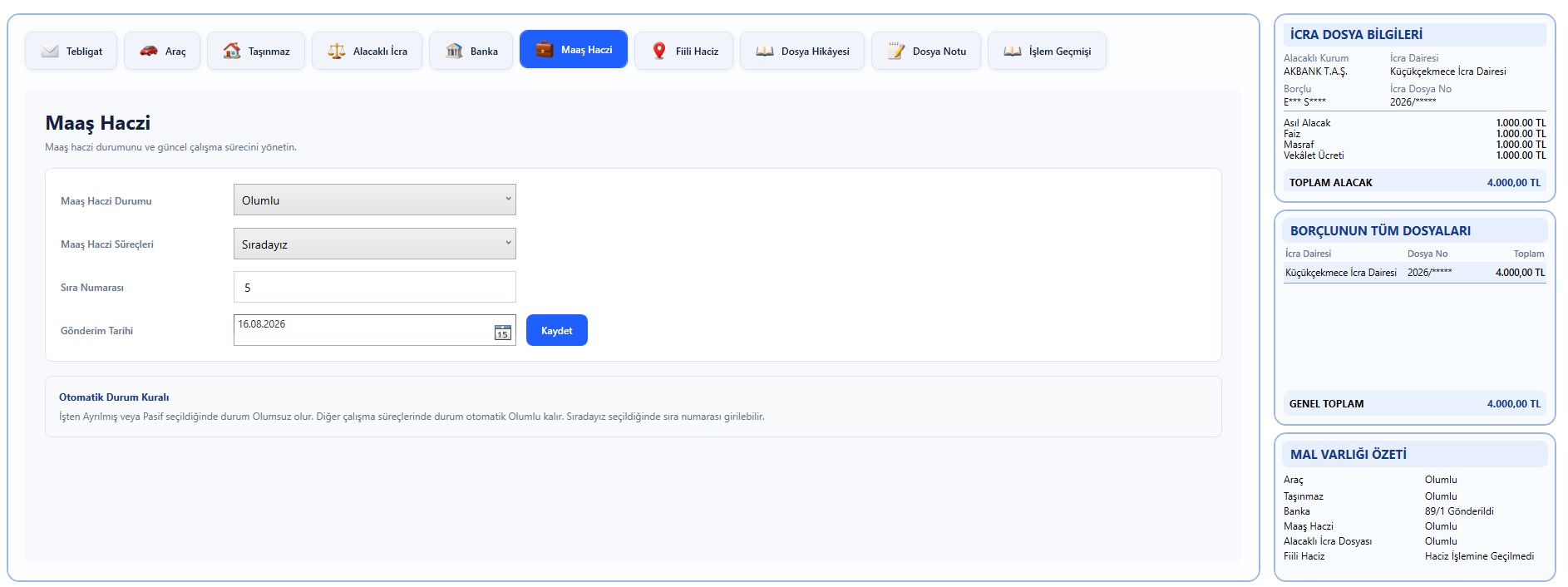The height and width of the screenshot is (587, 1568).
Task: Click the Sıra Numarası input field
Action: pos(375,287)
